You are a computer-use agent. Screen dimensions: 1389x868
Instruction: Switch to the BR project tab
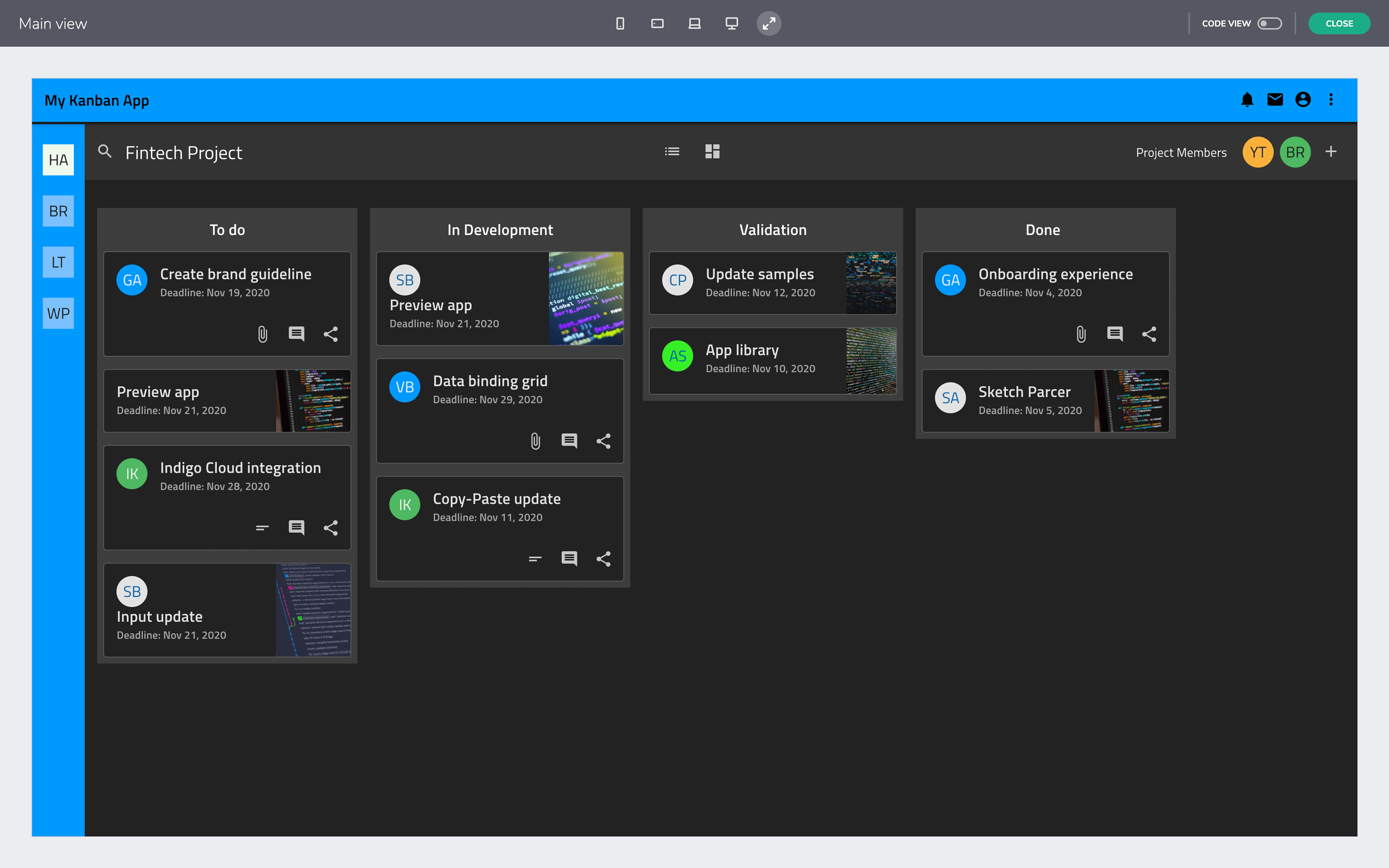tap(57, 211)
